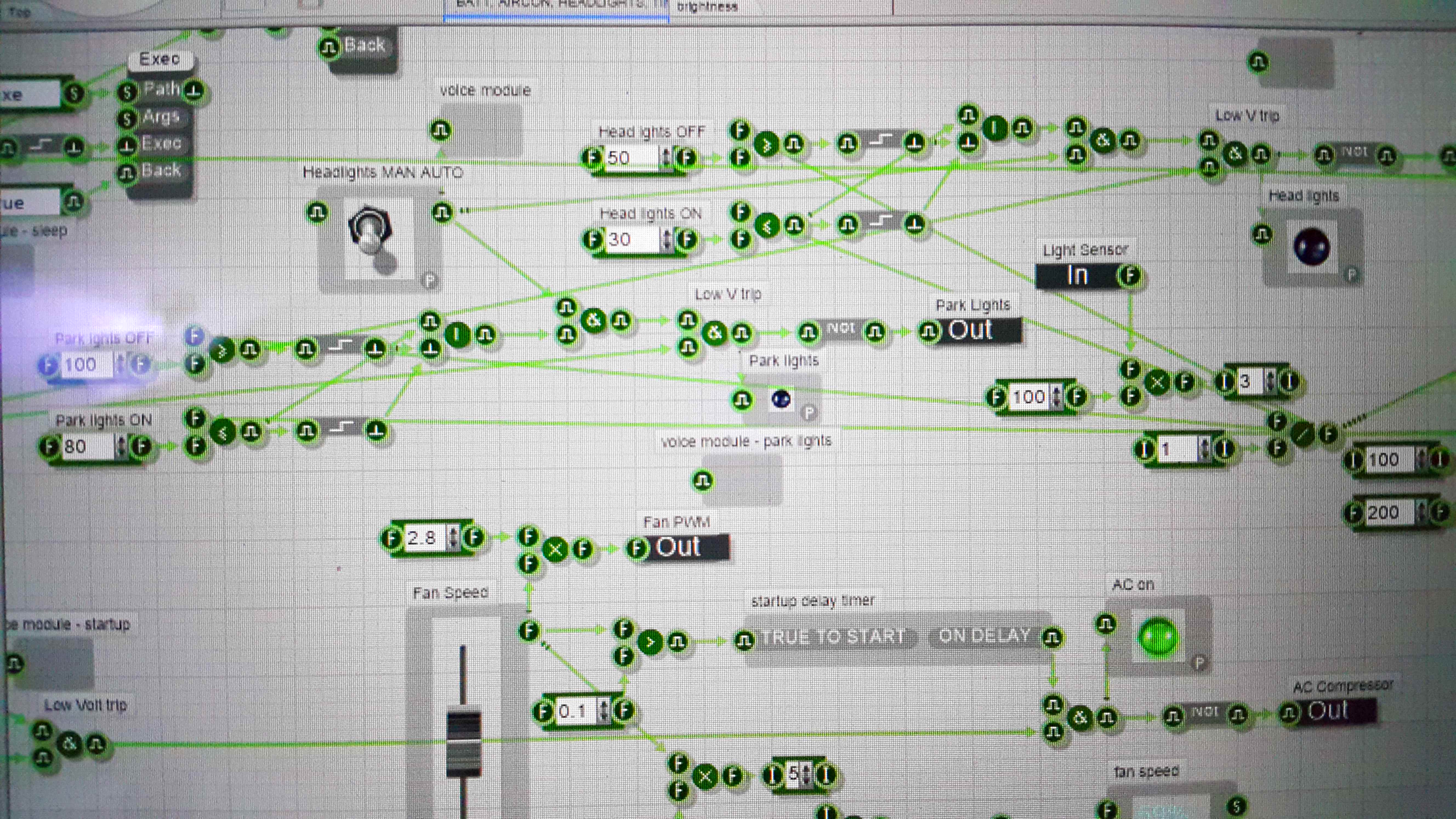The width and height of the screenshot is (1456, 819).
Task: Click the ON DELAY output label
Action: point(984,636)
